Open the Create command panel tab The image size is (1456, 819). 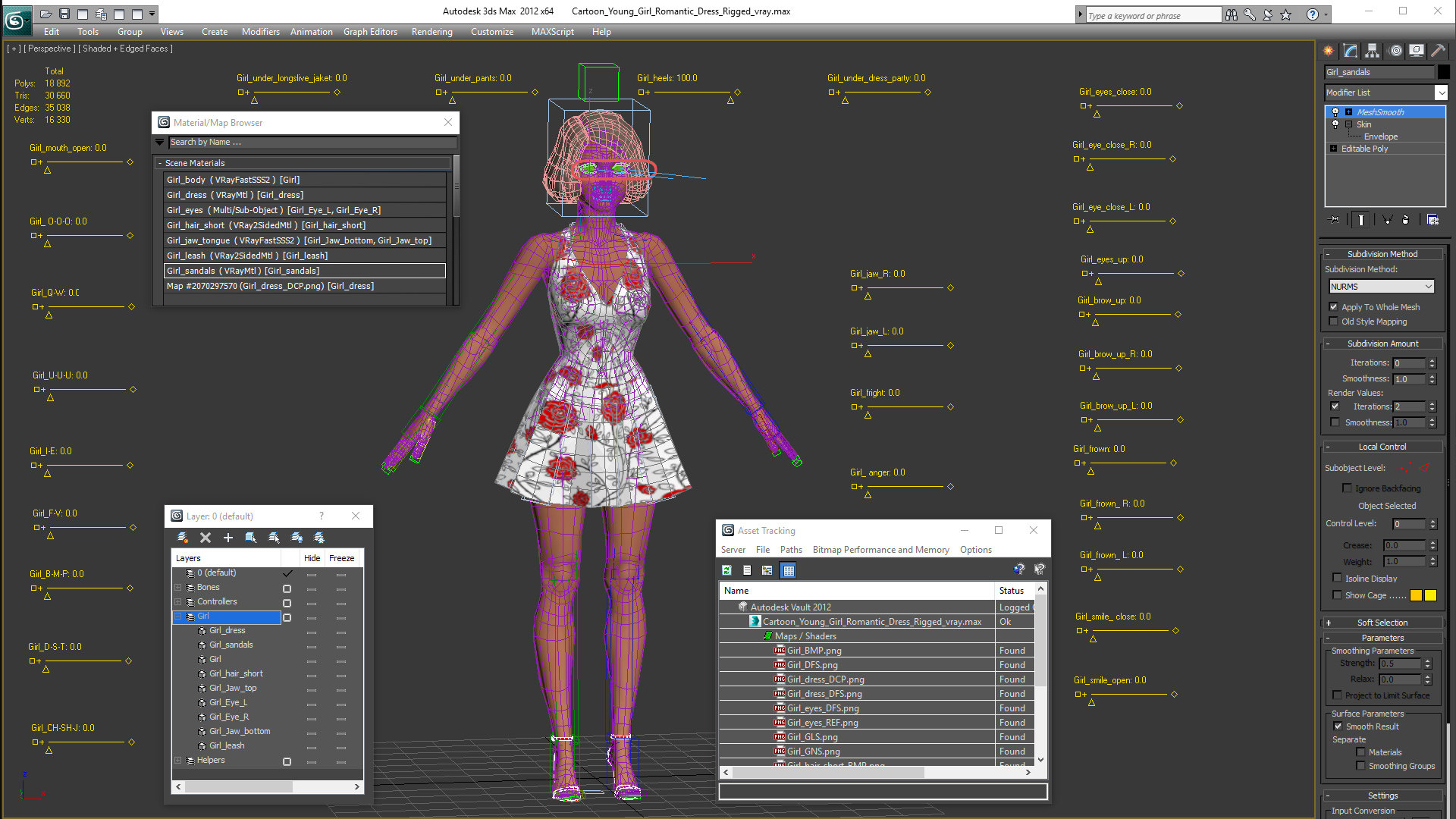point(1329,51)
